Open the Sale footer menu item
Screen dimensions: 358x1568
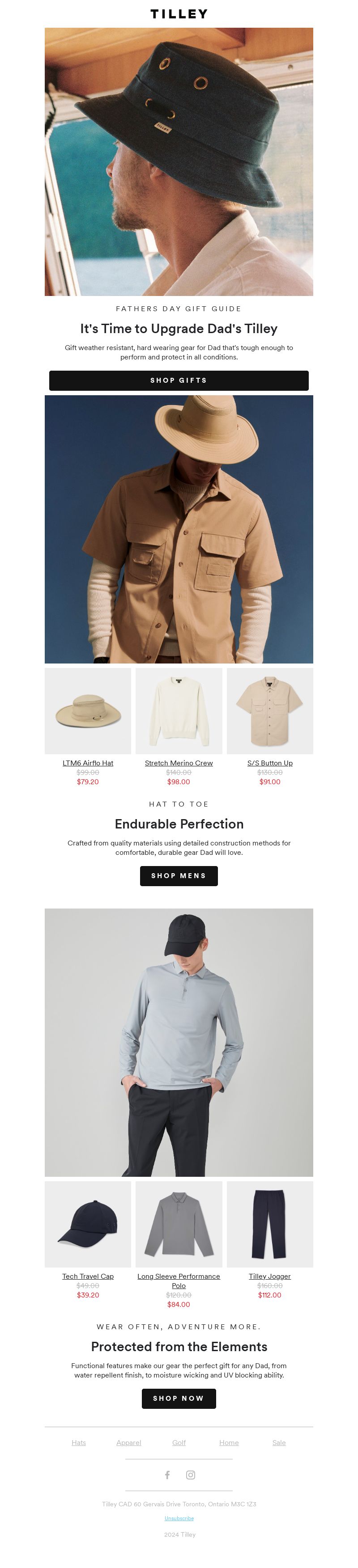point(279,1443)
